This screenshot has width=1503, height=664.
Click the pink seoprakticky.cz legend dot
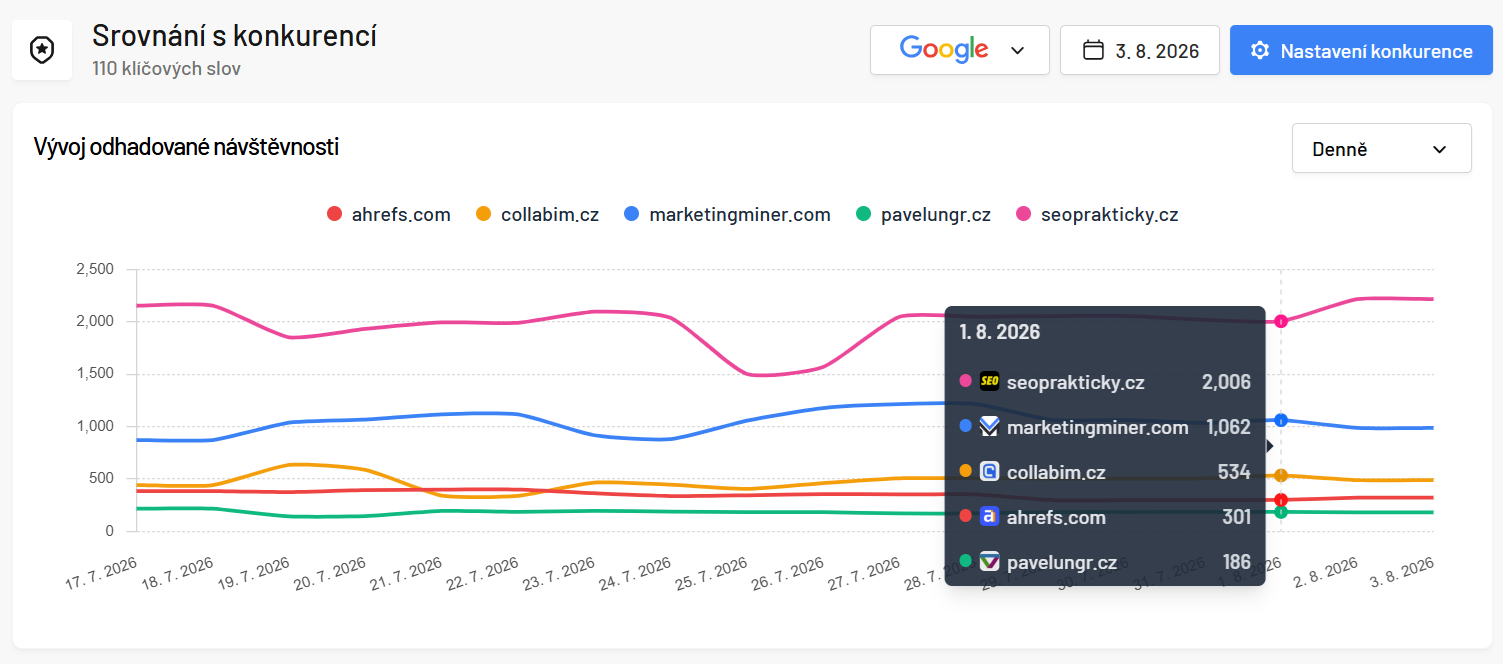click(1023, 214)
